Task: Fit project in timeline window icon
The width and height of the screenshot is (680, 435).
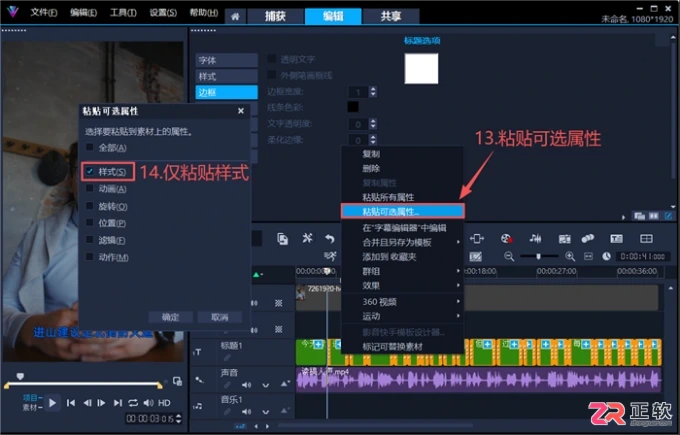Action: pyautogui.click(x=588, y=257)
